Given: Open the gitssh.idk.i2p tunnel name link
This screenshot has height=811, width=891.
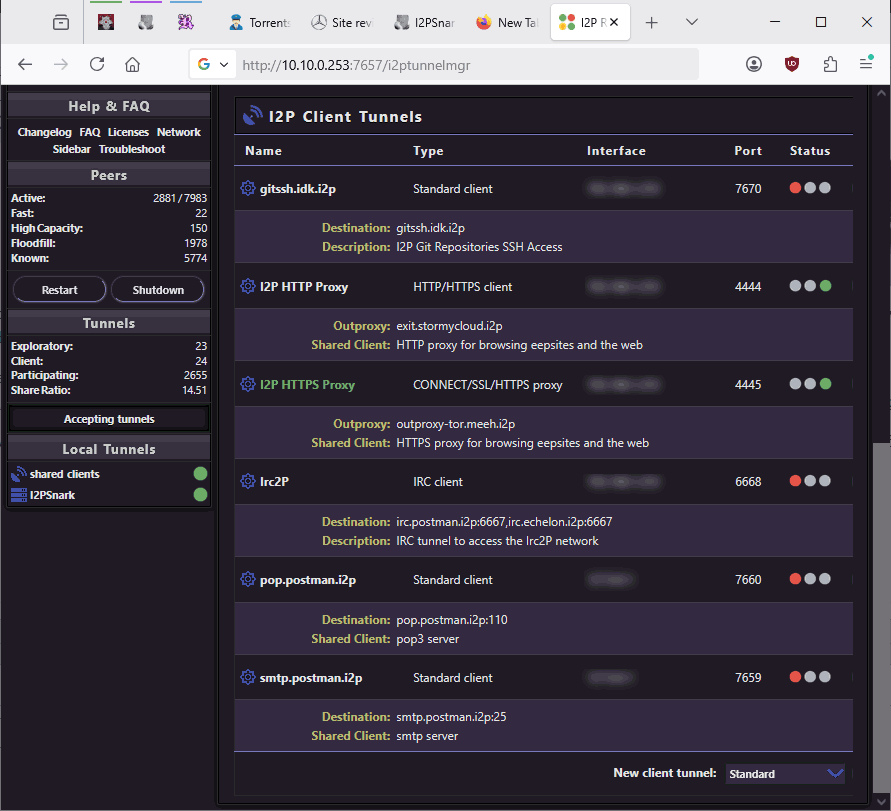Looking at the screenshot, I should pyautogui.click(x=298, y=188).
